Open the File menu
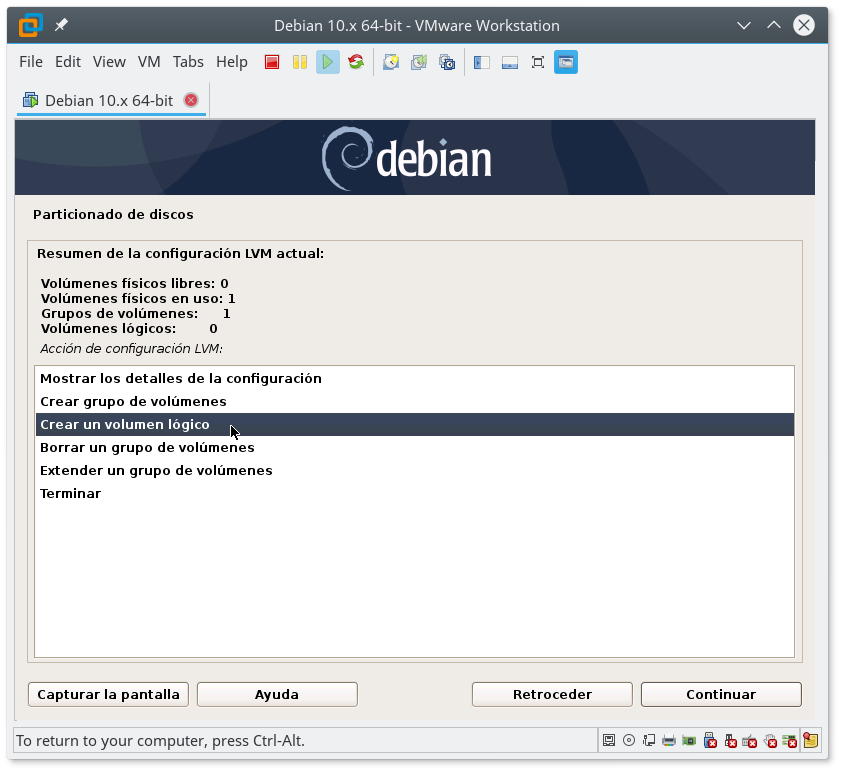The width and height of the screenshot is (841, 772). tap(31, 62)
